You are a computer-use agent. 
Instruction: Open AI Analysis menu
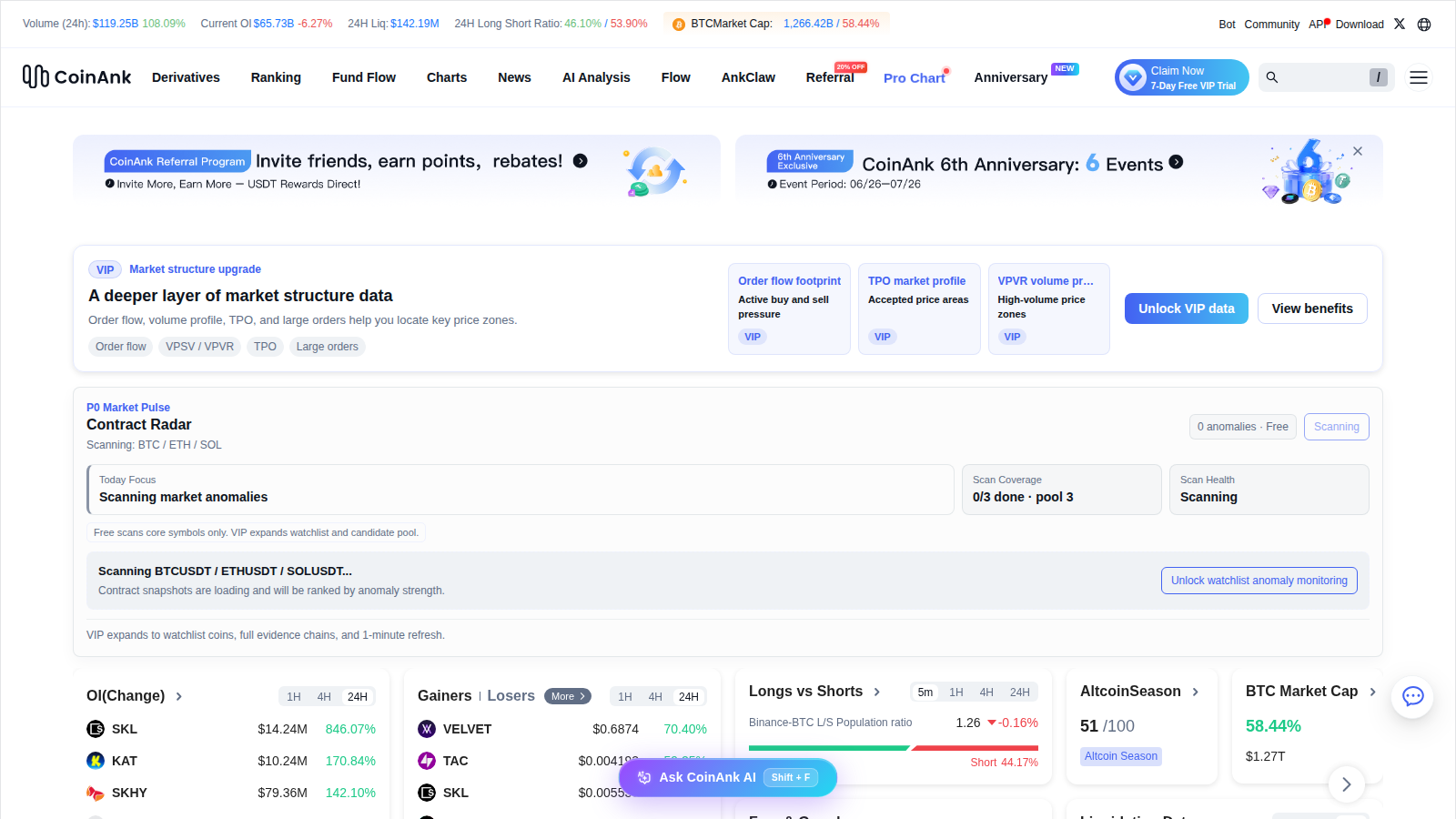point(596,77)
